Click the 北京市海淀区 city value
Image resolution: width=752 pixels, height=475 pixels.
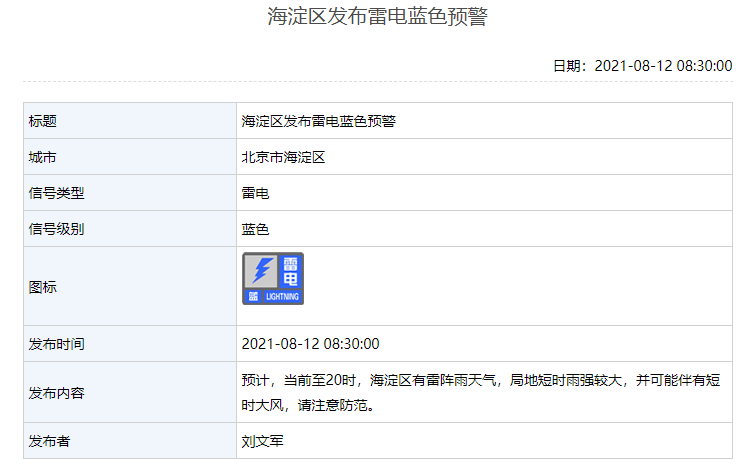click(284, 157)
